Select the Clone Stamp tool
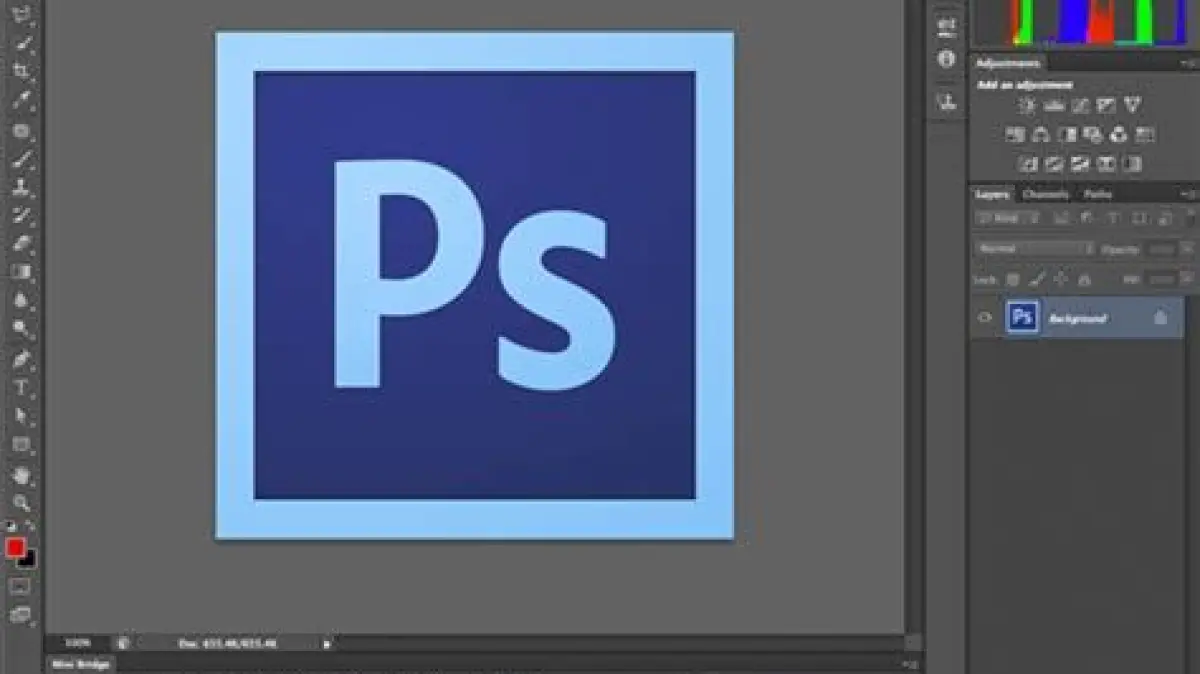 (x=21, y=187)
